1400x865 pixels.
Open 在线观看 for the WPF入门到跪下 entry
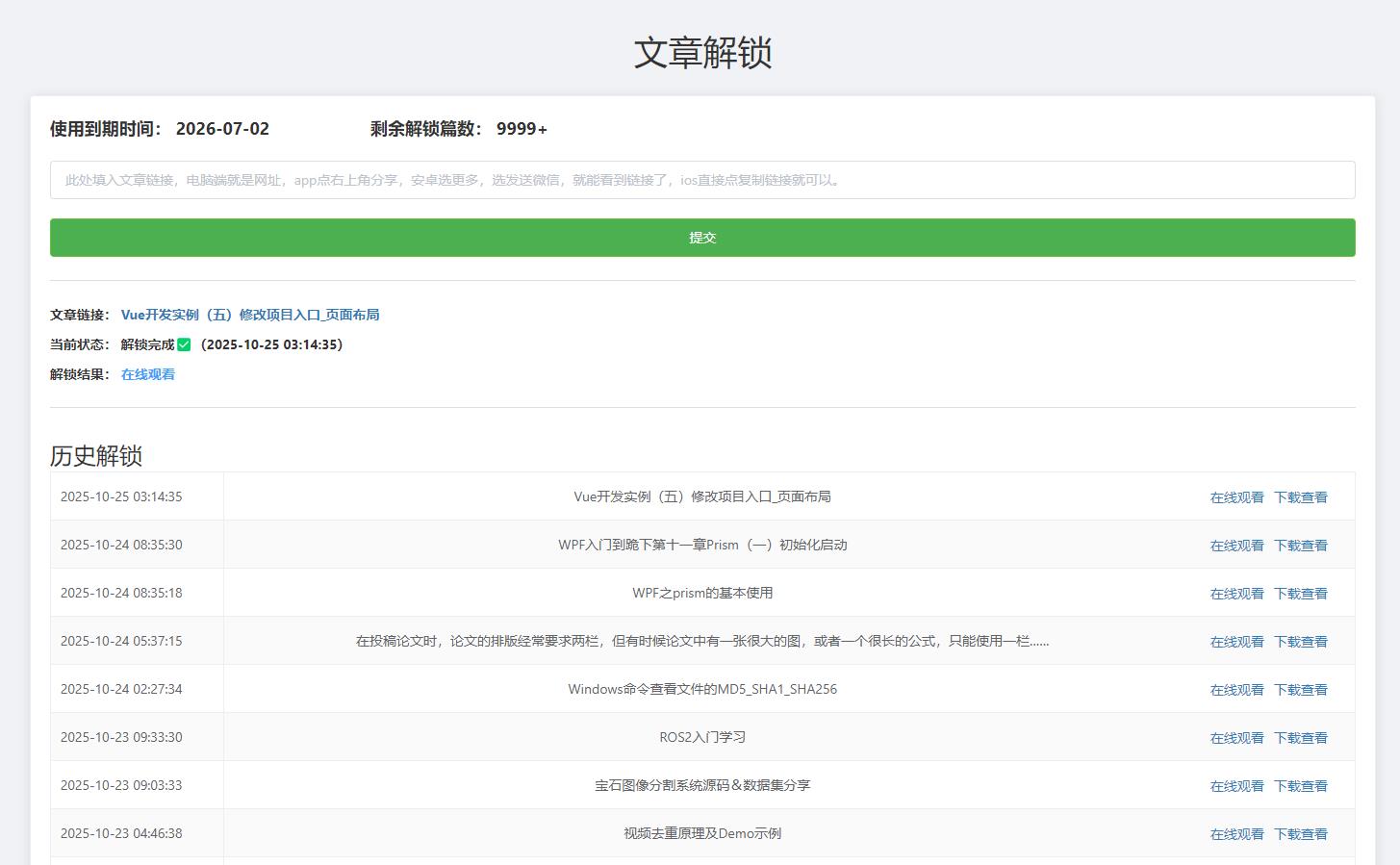(x=1237, y=545)
